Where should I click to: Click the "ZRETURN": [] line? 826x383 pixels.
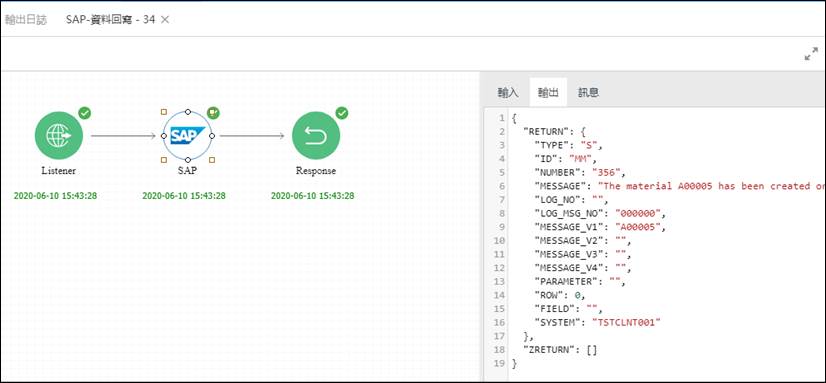pyautogui.click(x=560, y=350)
